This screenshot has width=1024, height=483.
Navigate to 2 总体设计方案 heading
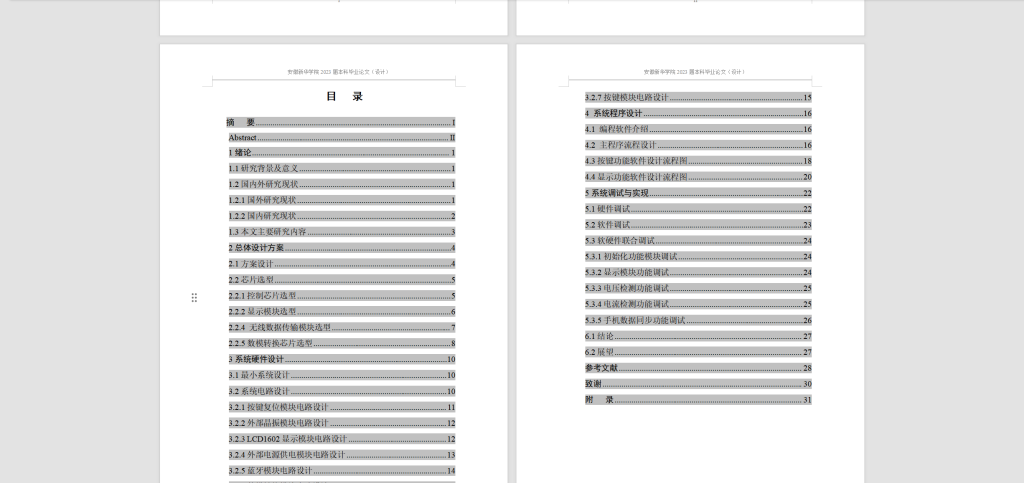pyautogui.click(x=256, y=248)
